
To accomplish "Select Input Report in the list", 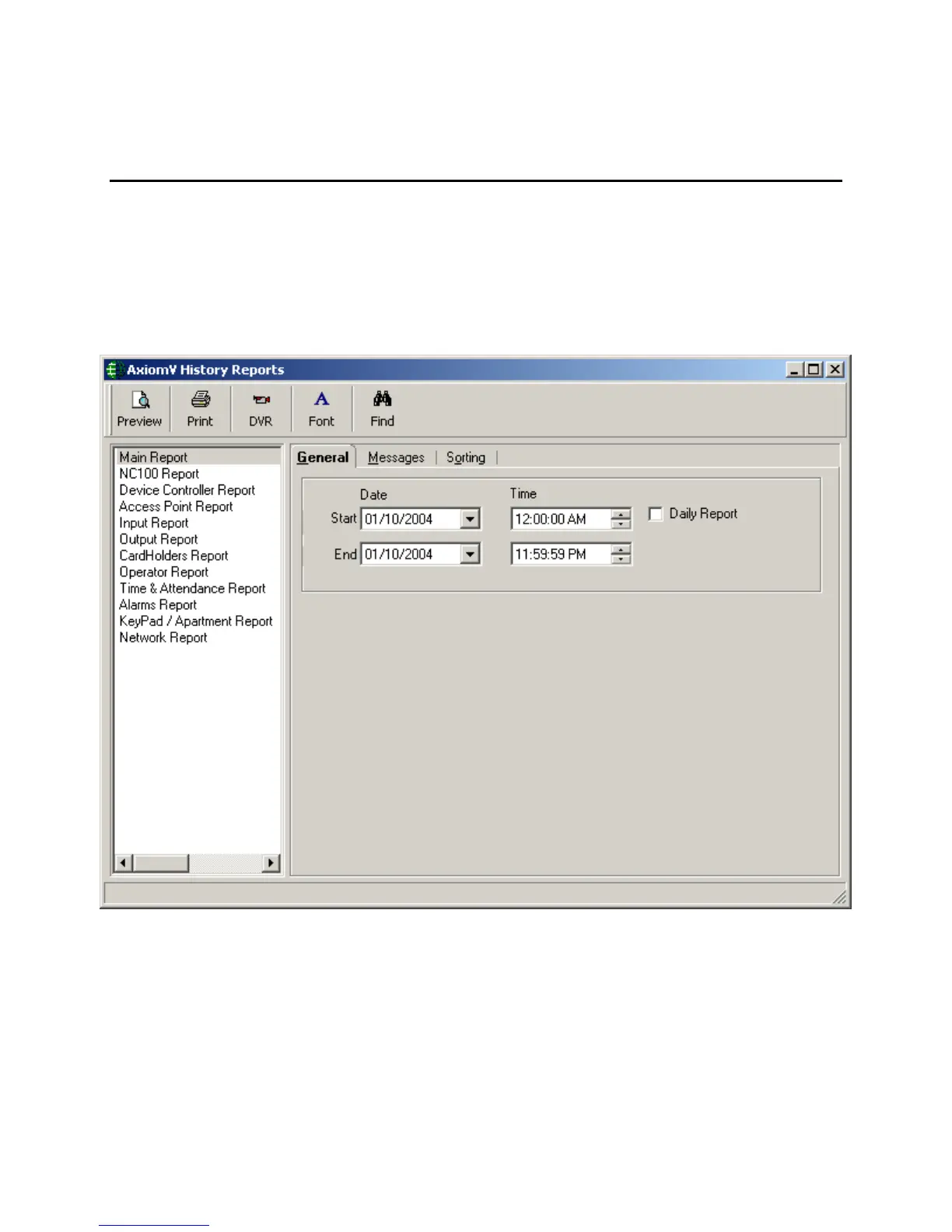I will click(x=153, y=523).
